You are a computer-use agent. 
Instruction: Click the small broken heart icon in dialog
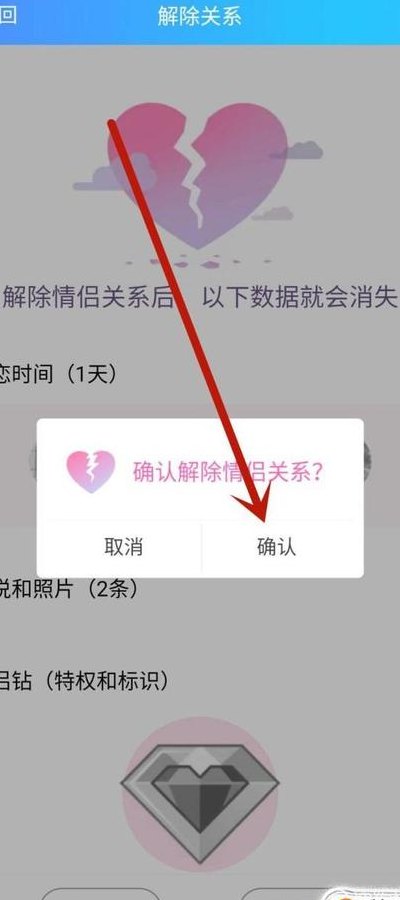91,472
